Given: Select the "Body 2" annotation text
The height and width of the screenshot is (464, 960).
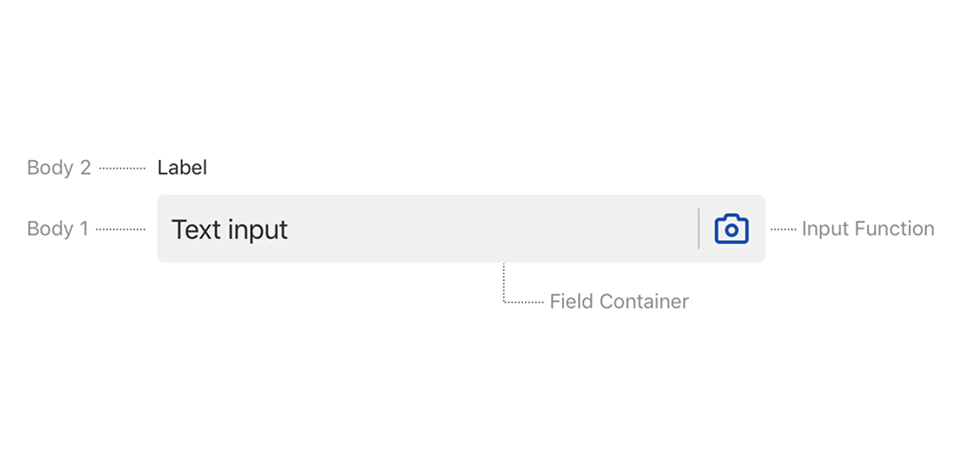Looking at the screenshot, I should tap(59, 168).
